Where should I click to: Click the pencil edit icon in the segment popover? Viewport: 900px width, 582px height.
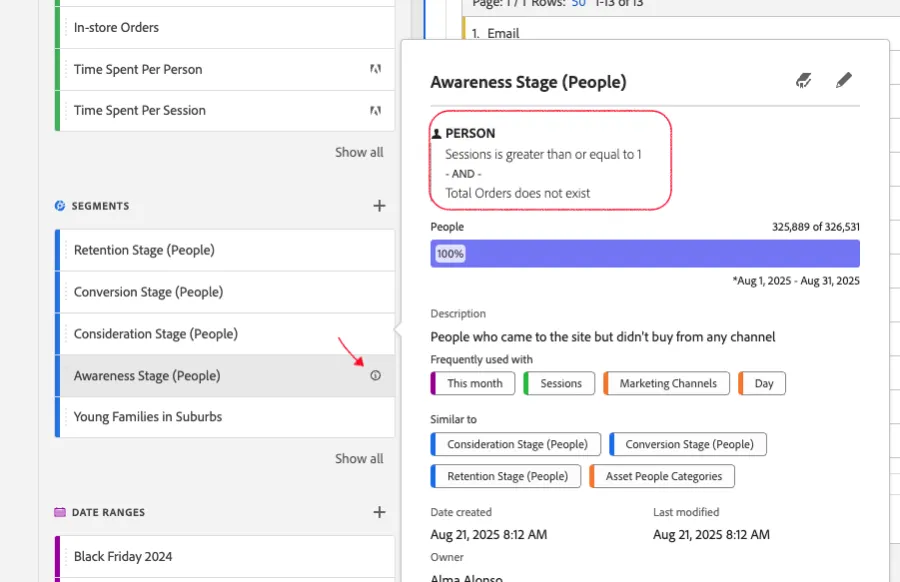coord(844,80)
